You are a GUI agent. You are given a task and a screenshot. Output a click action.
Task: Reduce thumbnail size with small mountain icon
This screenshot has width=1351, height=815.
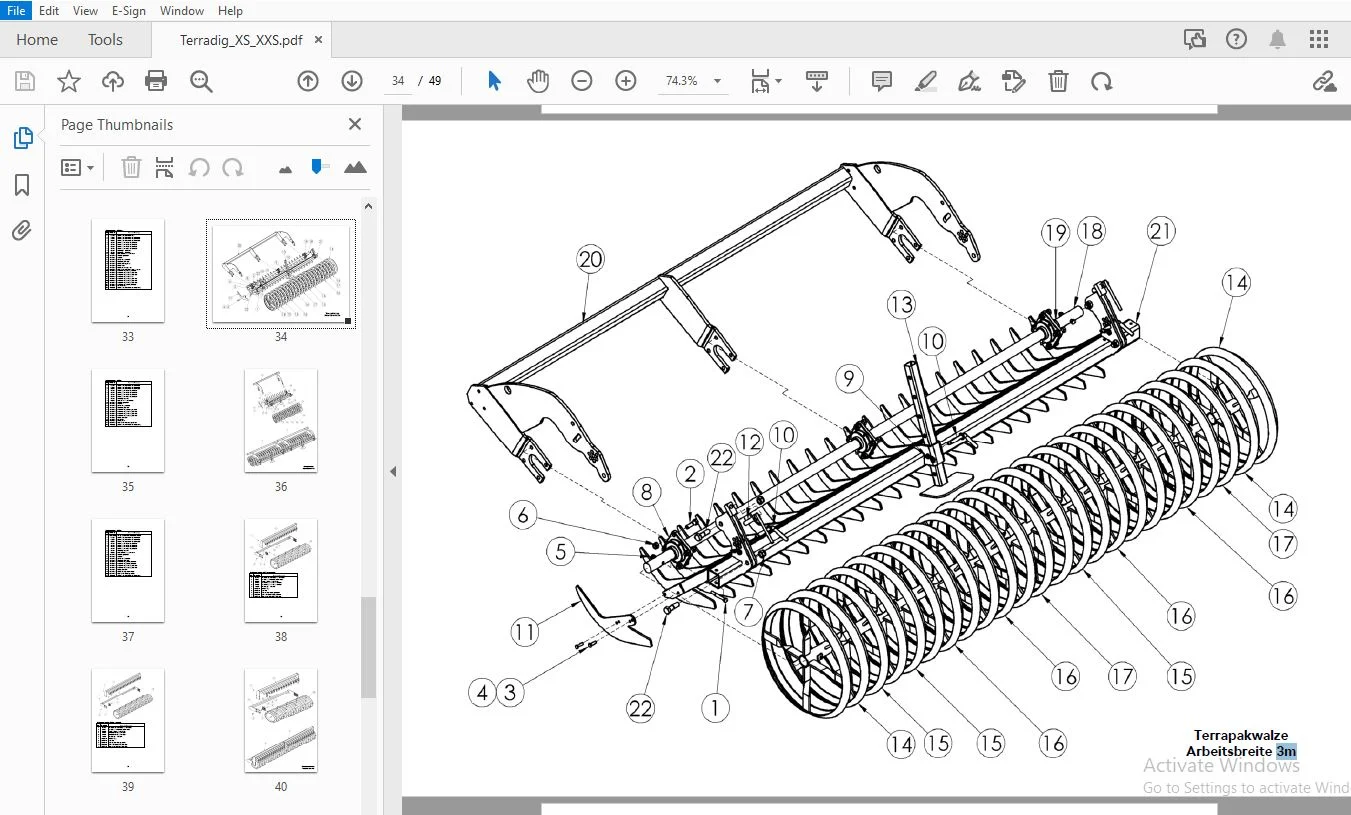click(285, 169)
